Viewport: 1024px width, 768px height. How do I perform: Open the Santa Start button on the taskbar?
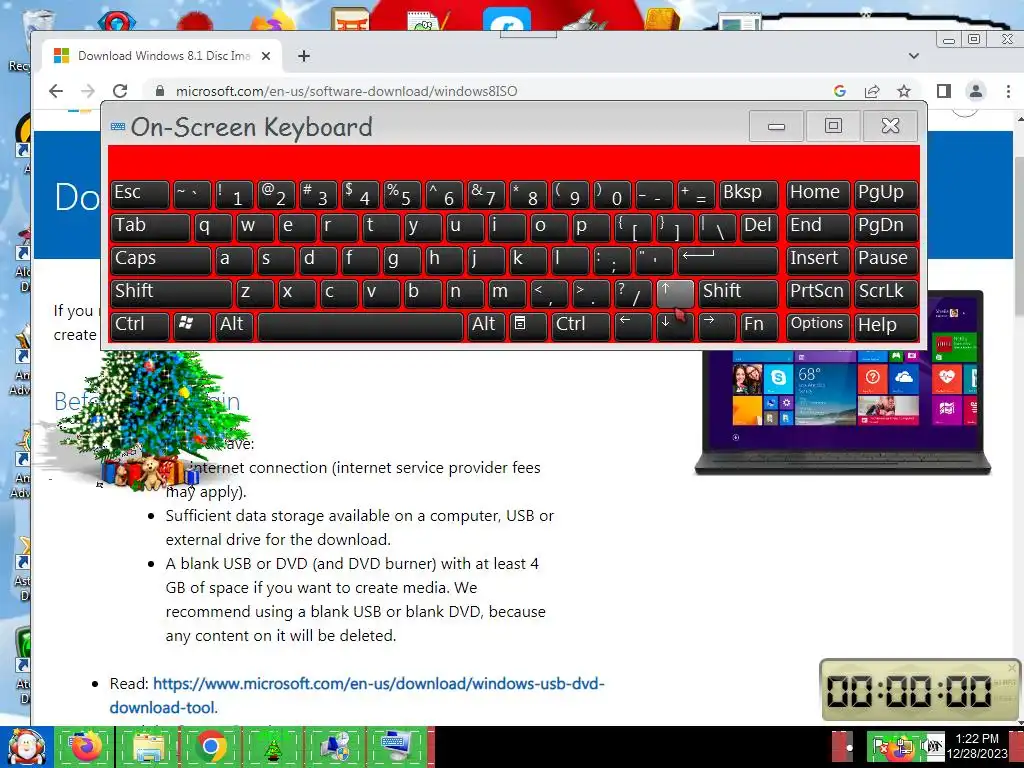coord(26,746)
